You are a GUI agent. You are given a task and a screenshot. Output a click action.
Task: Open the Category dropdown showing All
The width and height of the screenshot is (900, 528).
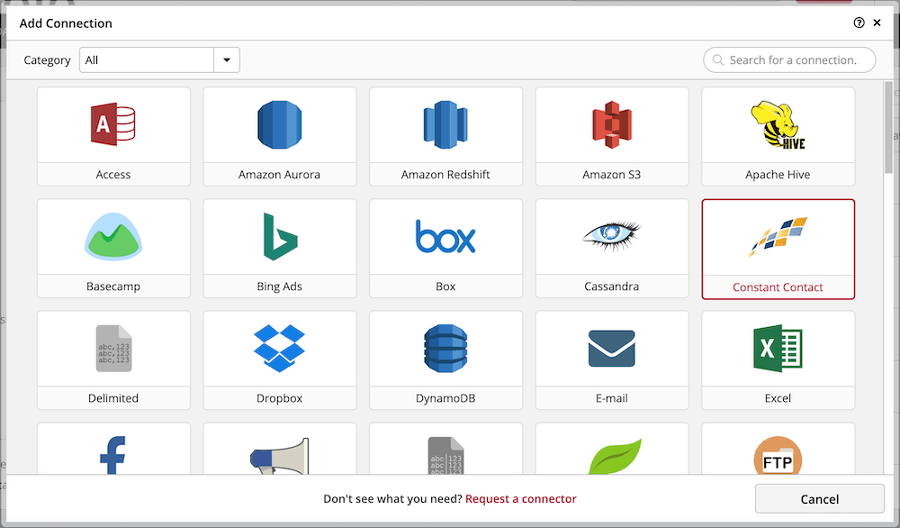tap(160, 60)
